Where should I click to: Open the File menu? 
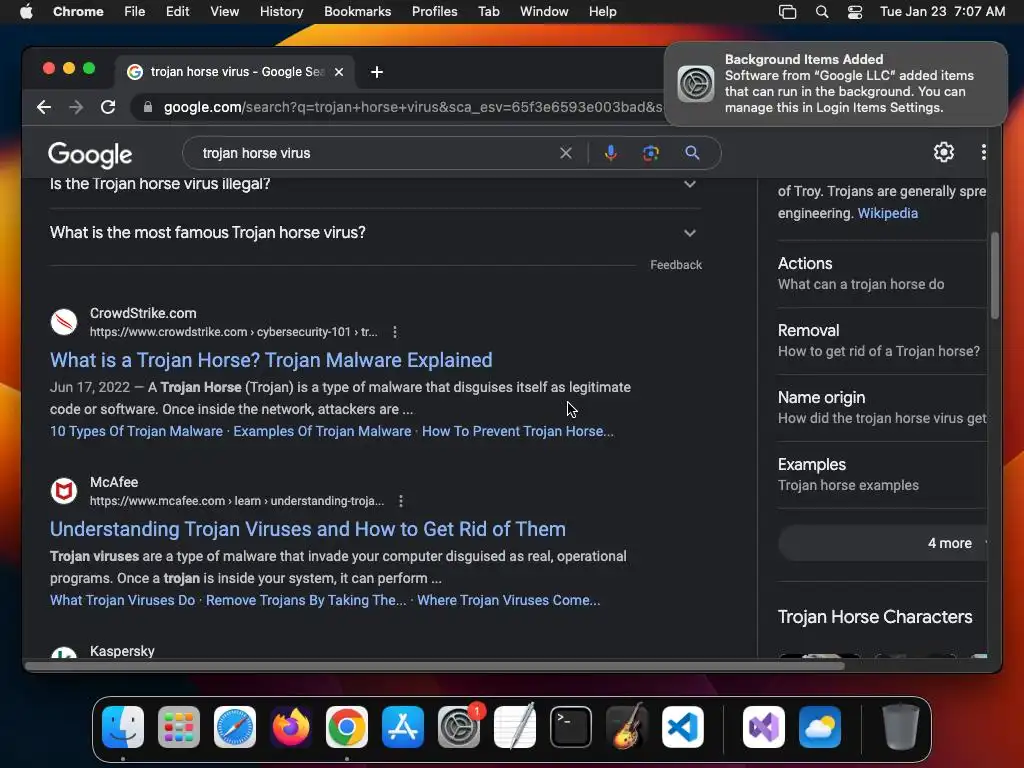coord(135,12)
